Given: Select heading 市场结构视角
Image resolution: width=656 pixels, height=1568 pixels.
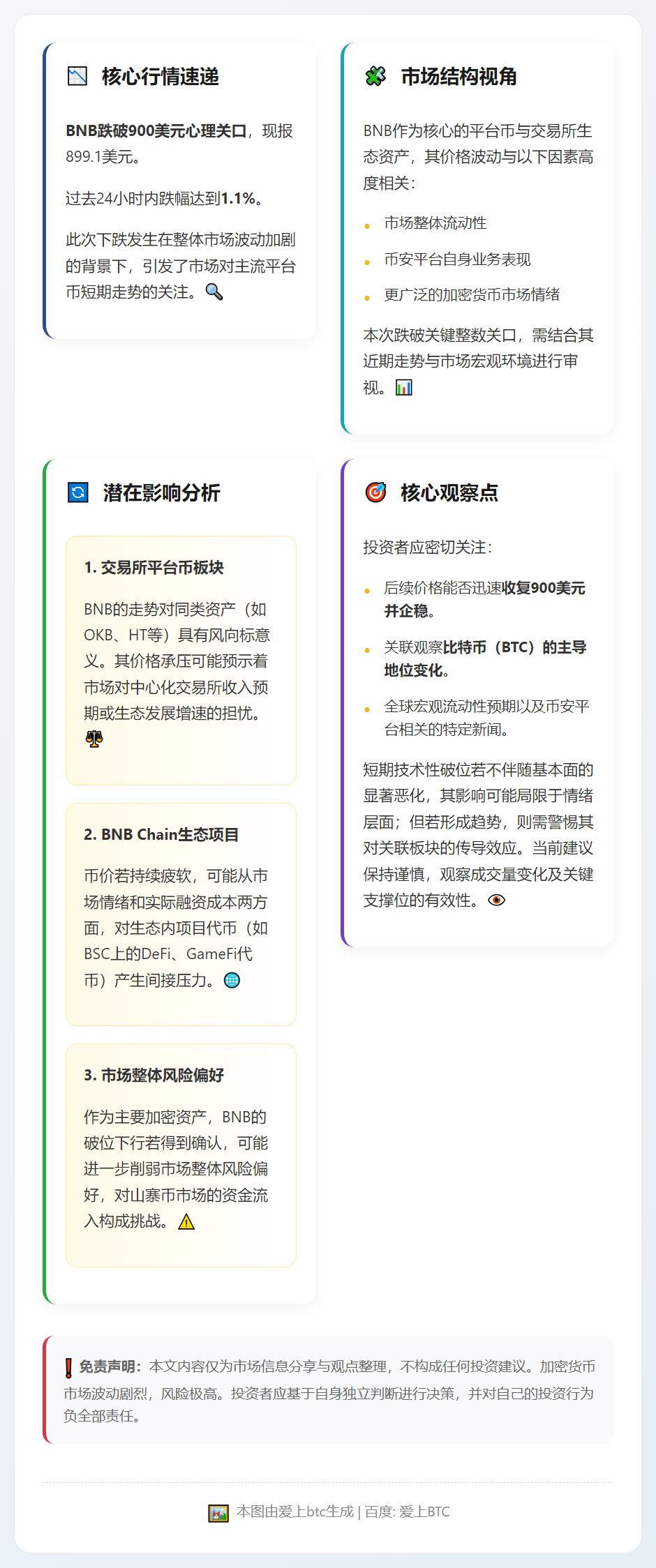Looking at the screenshot, I should tap(459, 77).
